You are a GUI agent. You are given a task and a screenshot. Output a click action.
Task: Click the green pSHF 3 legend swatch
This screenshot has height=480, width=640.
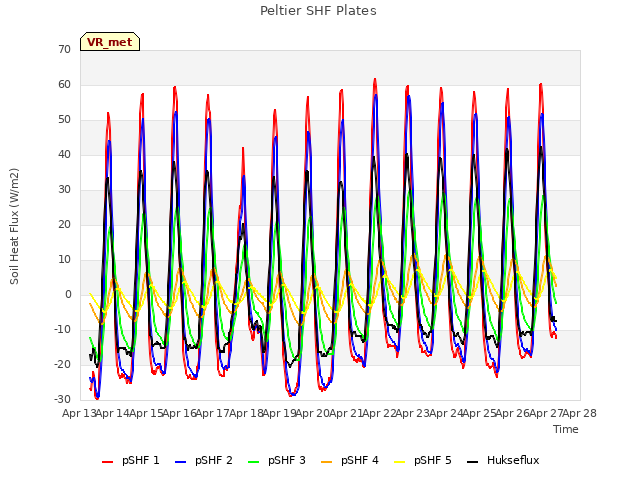tap(253, 462)
